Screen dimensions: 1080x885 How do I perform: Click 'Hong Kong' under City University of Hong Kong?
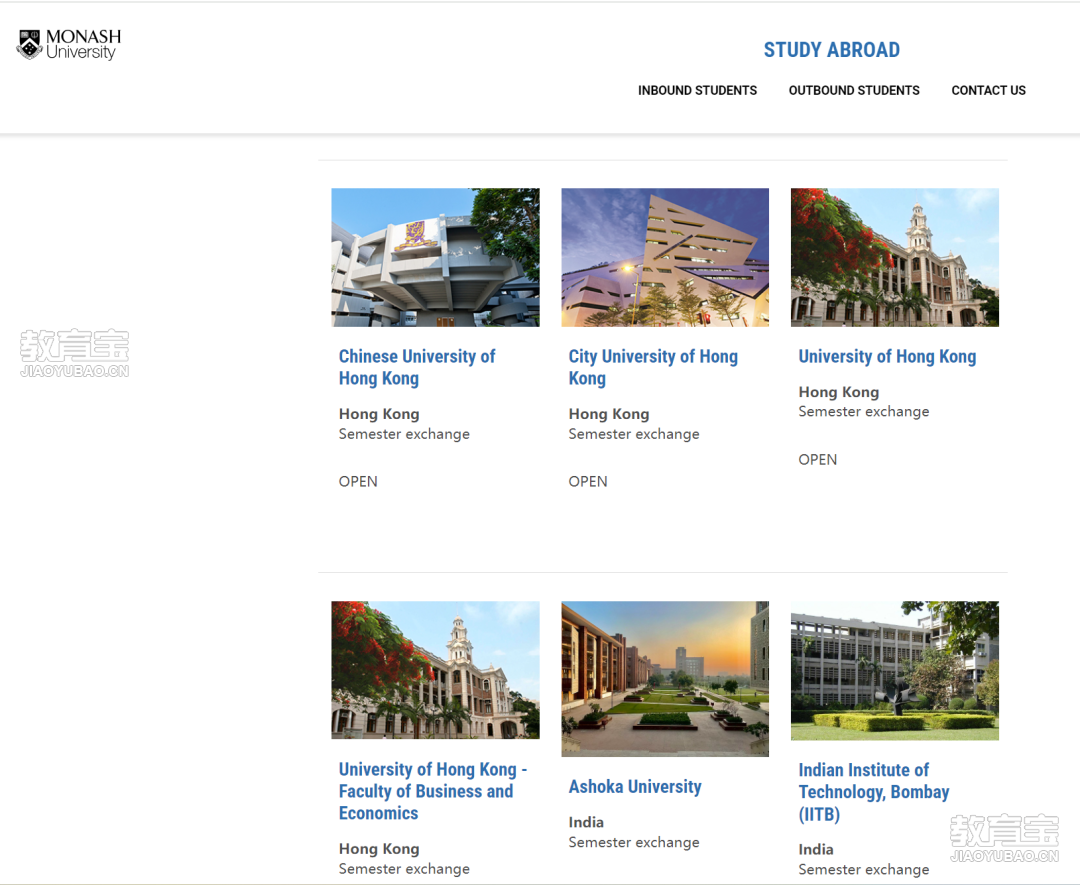point(609,414)
